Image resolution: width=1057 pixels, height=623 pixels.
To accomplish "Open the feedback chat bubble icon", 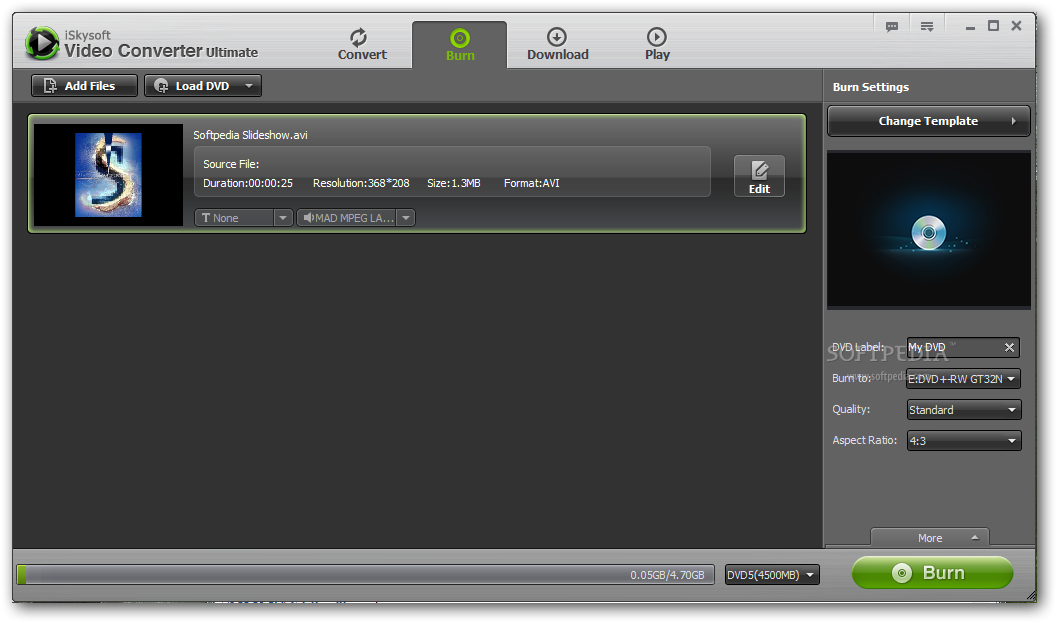I will coord(892,27).
